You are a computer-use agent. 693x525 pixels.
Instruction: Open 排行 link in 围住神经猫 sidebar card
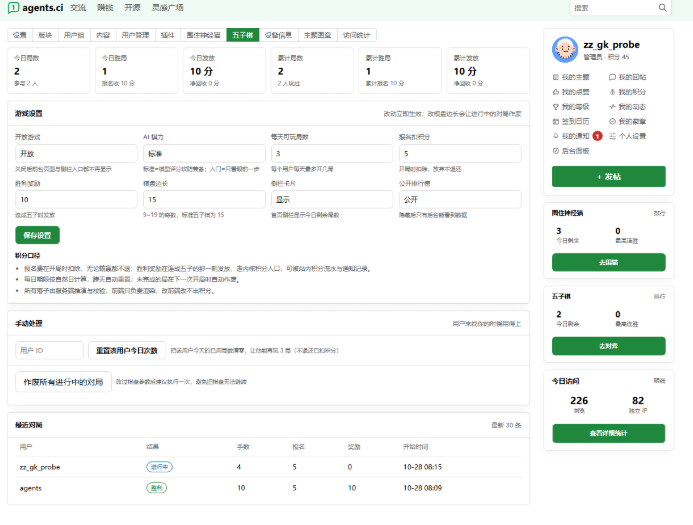(x=659, y=213)
